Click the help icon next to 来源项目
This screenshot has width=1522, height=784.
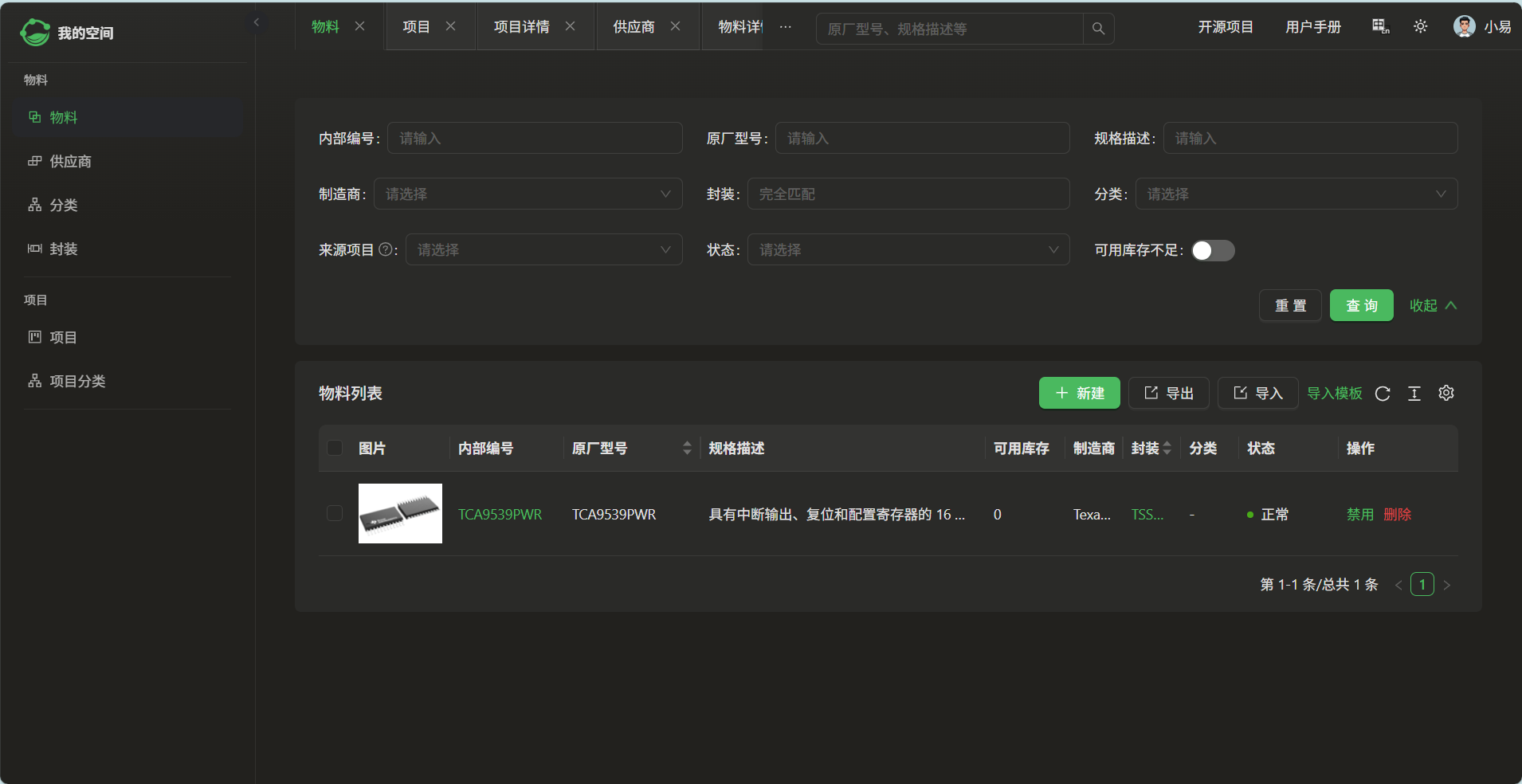coord(386,249)
